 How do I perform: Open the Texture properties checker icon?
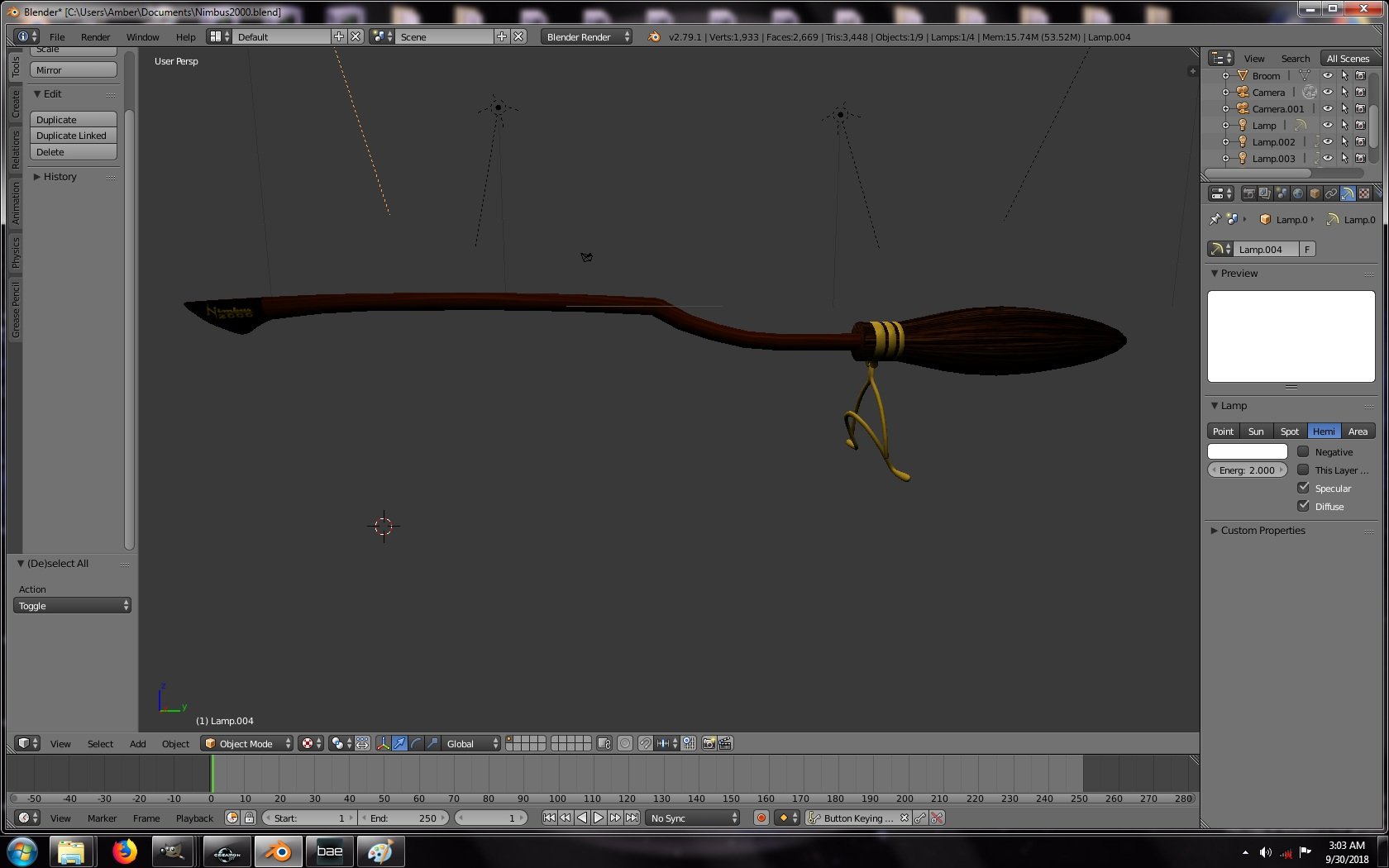[1364, 193]
